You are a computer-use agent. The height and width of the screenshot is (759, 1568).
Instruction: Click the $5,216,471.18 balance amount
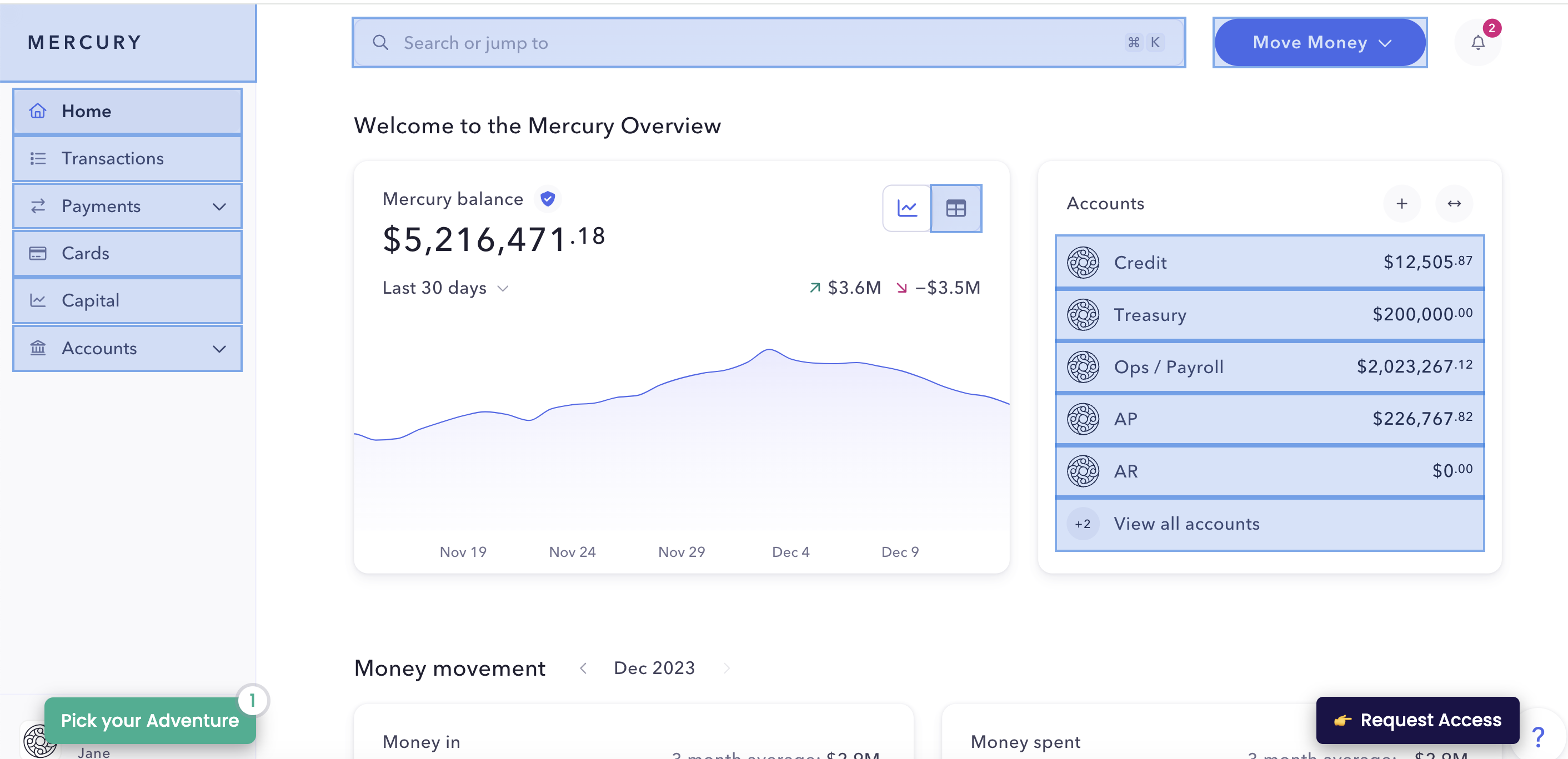494,239
